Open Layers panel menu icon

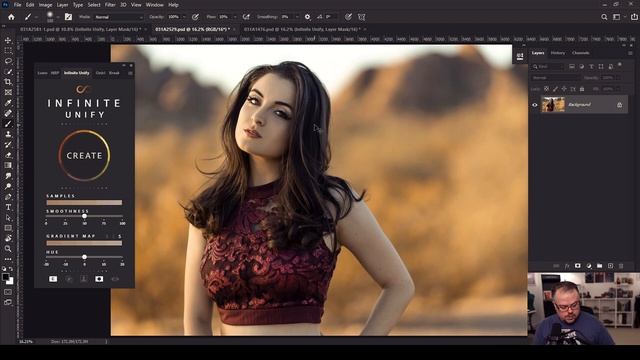(630, 53)
